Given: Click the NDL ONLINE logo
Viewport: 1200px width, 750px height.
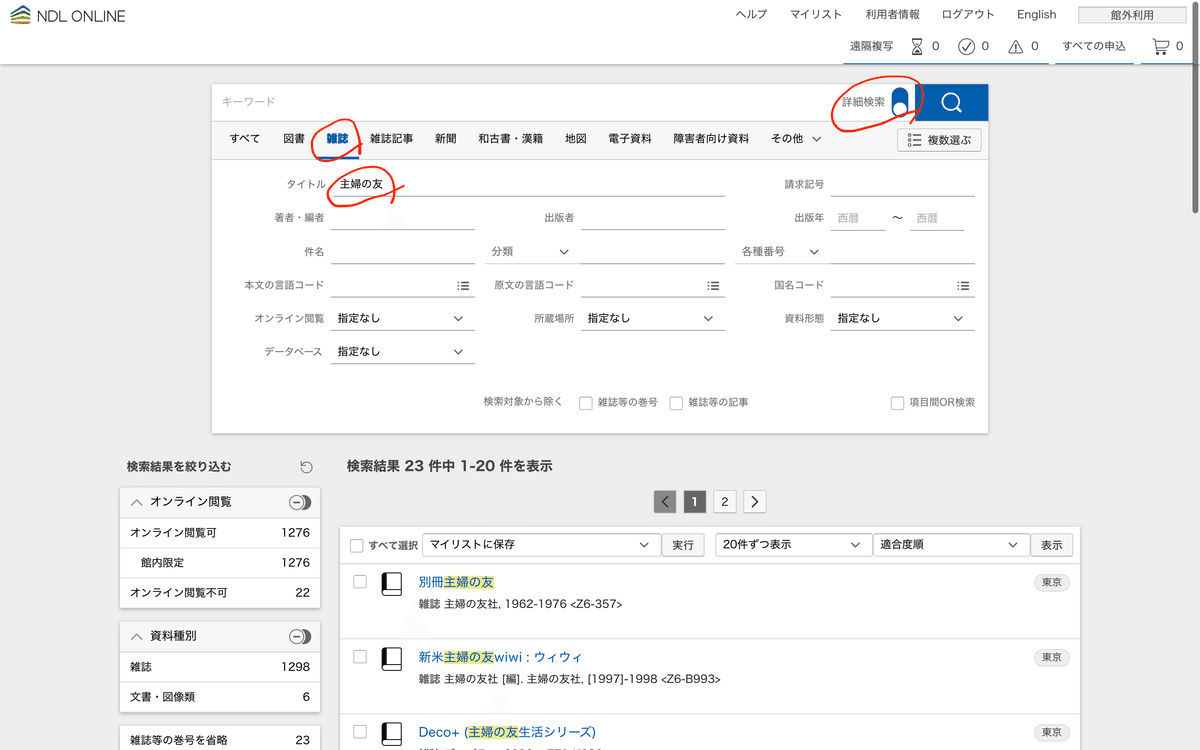Looking at the screenshot, I should (x=68, y=16).
